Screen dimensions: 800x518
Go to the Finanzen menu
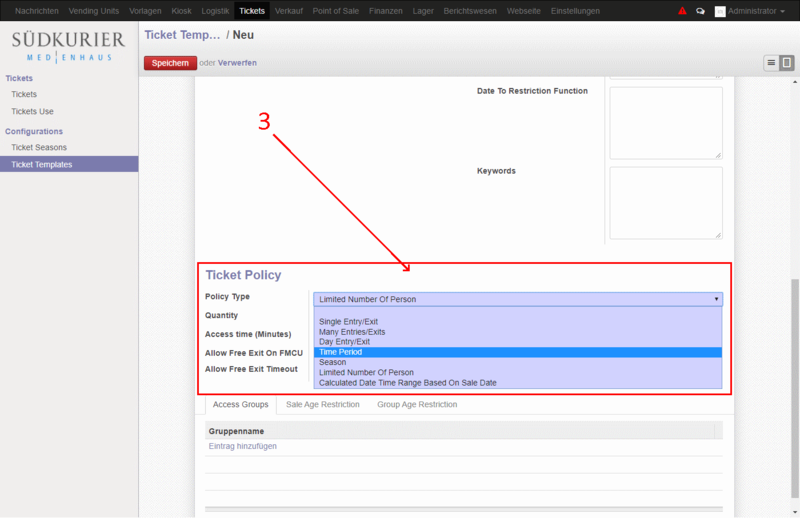click(386, 11)
